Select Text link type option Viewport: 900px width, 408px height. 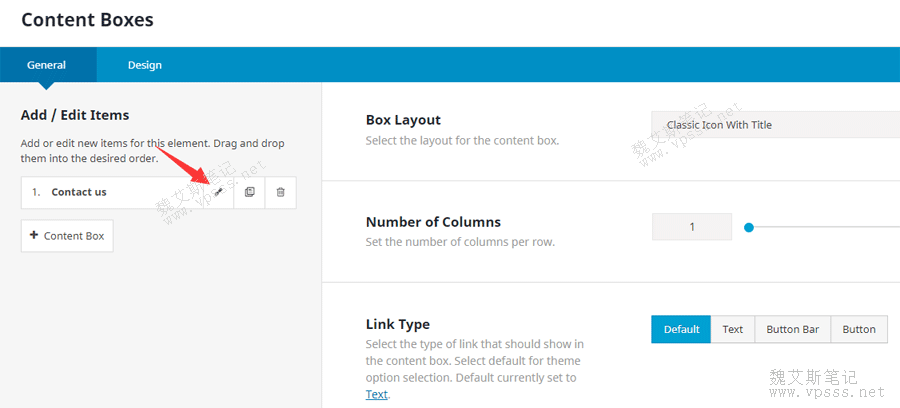tap(733, 329)
